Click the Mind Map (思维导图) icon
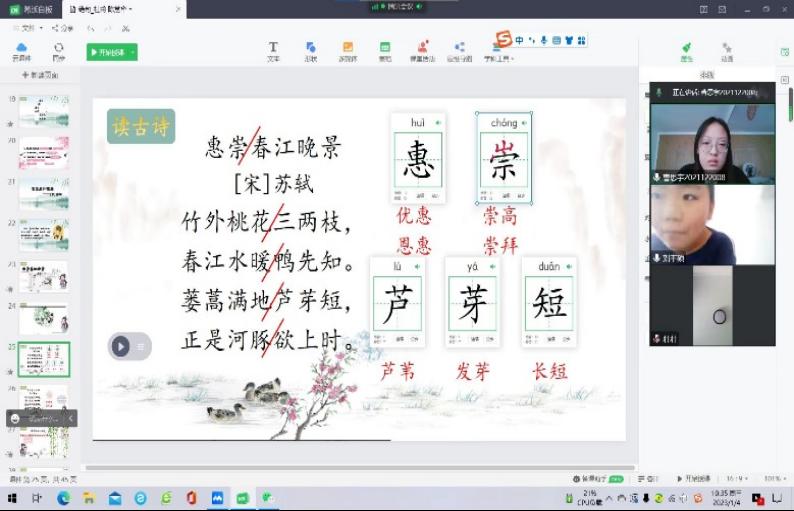 click(459, 50)
